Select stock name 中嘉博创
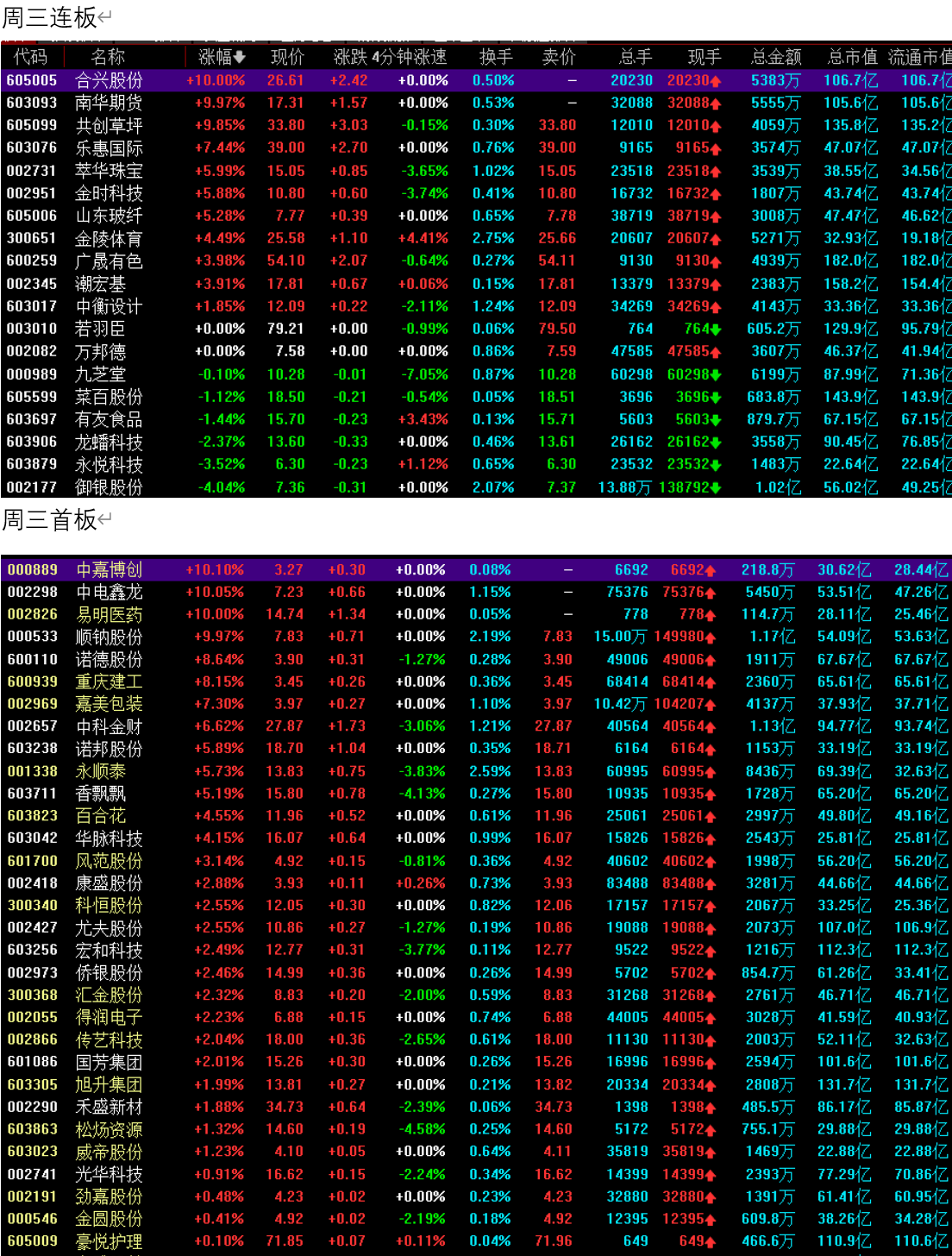Image resolution: width=952 pixels, height=1256 pixels. click(x=109, y=570)
